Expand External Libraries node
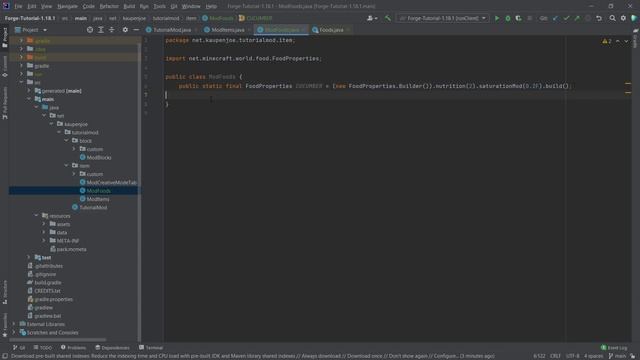Image resolution: width=640 pixels, height=360 pixels. click(x=14, y=324)
